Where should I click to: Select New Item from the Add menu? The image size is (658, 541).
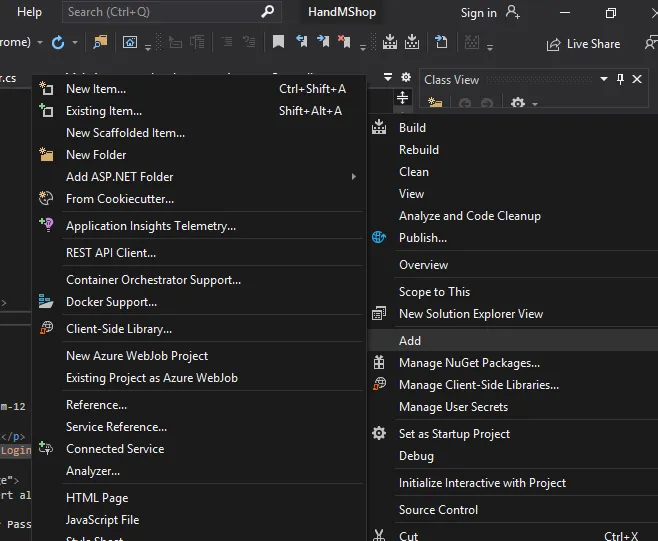pyautogui.click(x=96, y=89)
